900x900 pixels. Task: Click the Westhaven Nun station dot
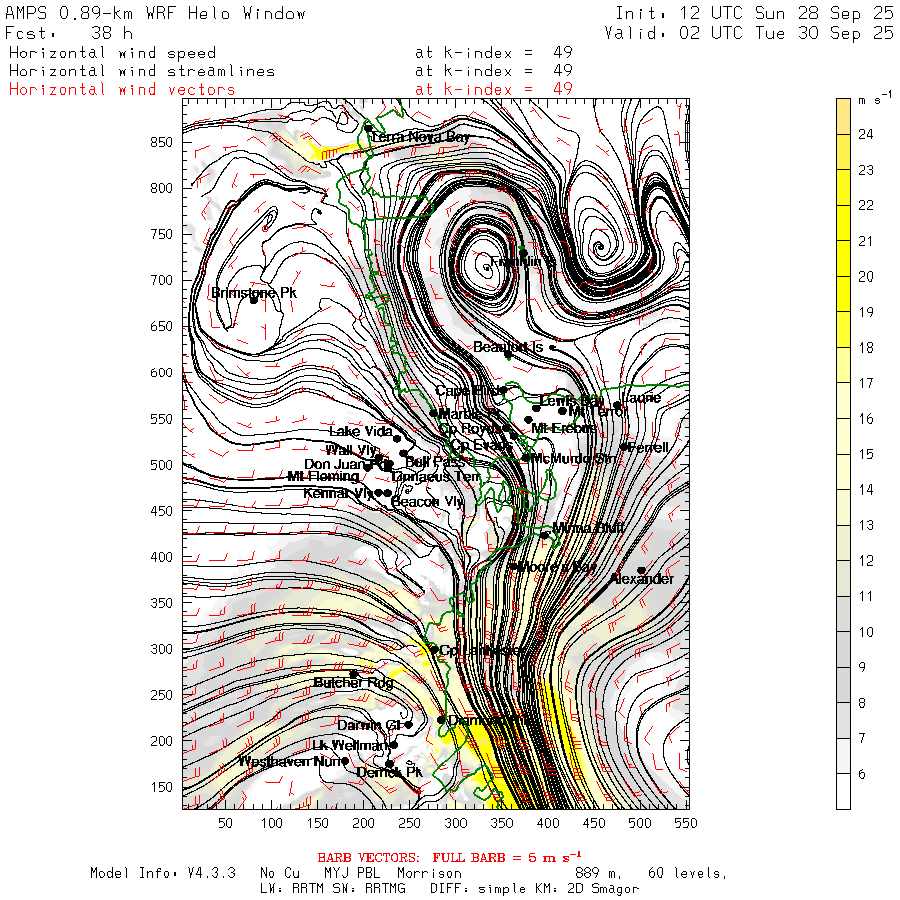click(345, 761)
